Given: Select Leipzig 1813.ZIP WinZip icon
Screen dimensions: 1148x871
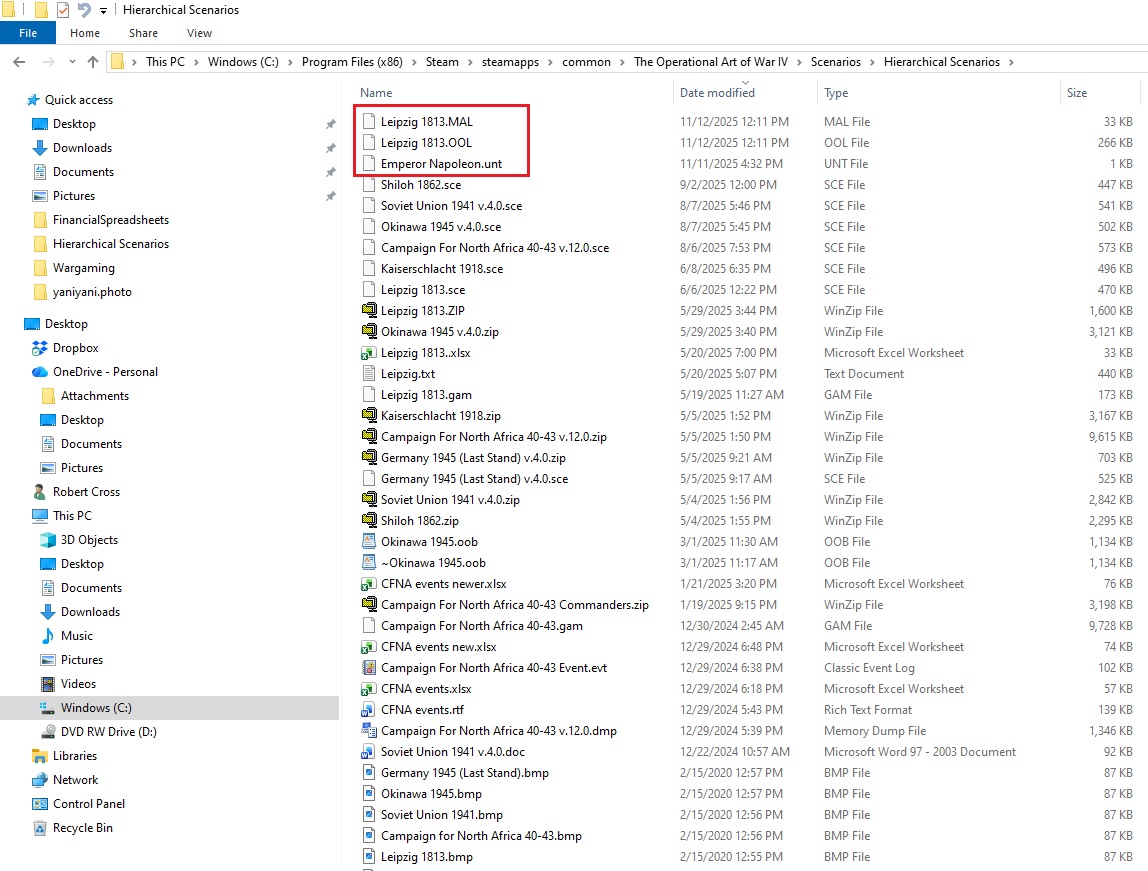Looking at the screenshot, I should [x=370, y=310].
